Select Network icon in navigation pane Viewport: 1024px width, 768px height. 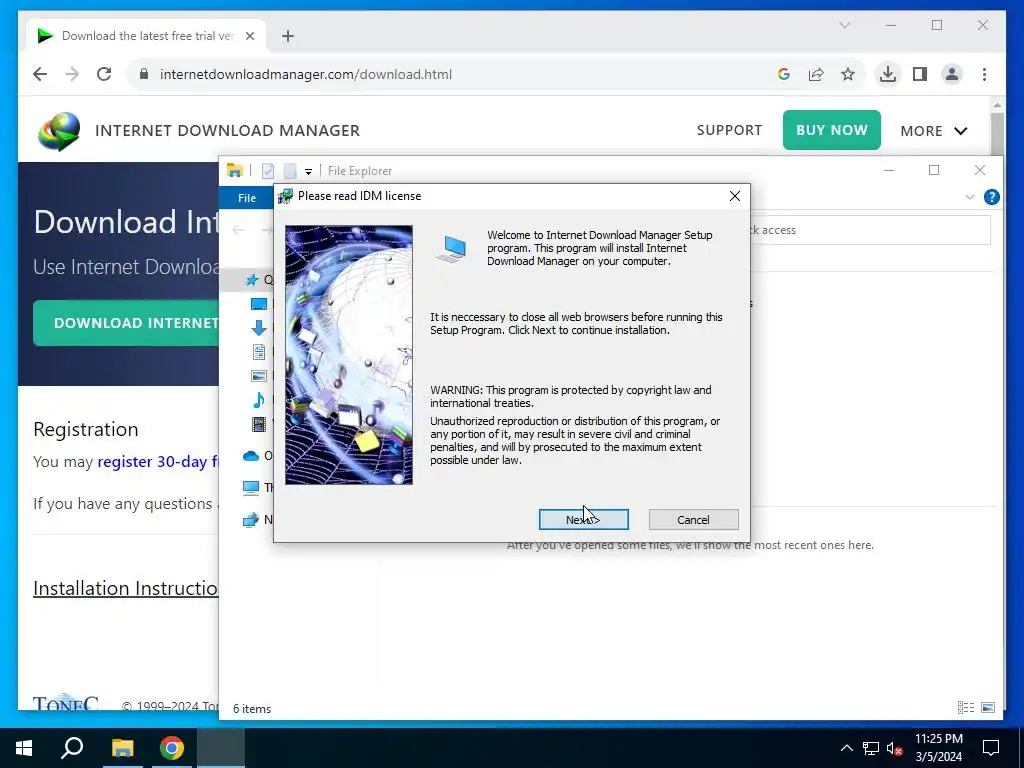coord(251,520)
